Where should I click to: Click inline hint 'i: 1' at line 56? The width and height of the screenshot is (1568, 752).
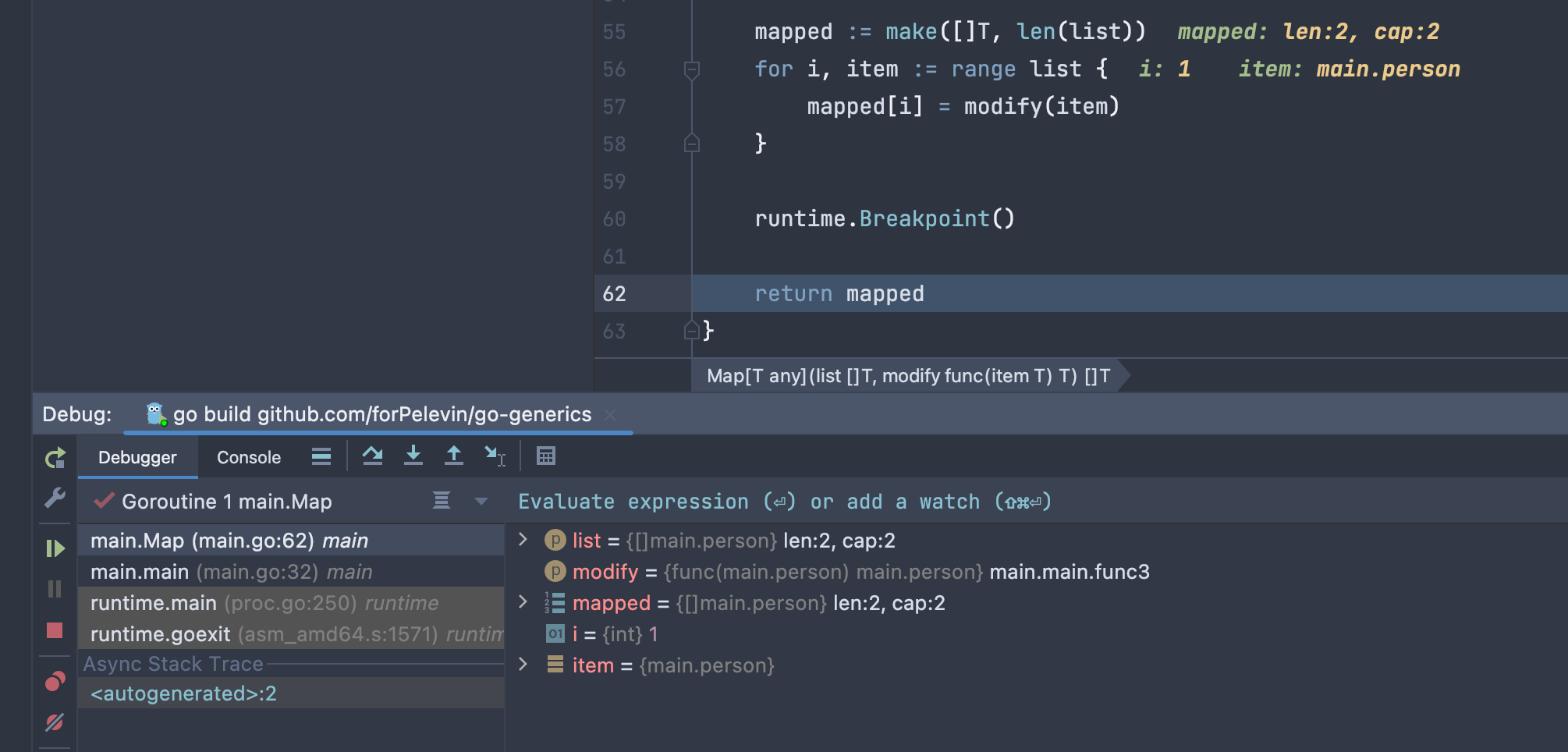coord(1165,69)
